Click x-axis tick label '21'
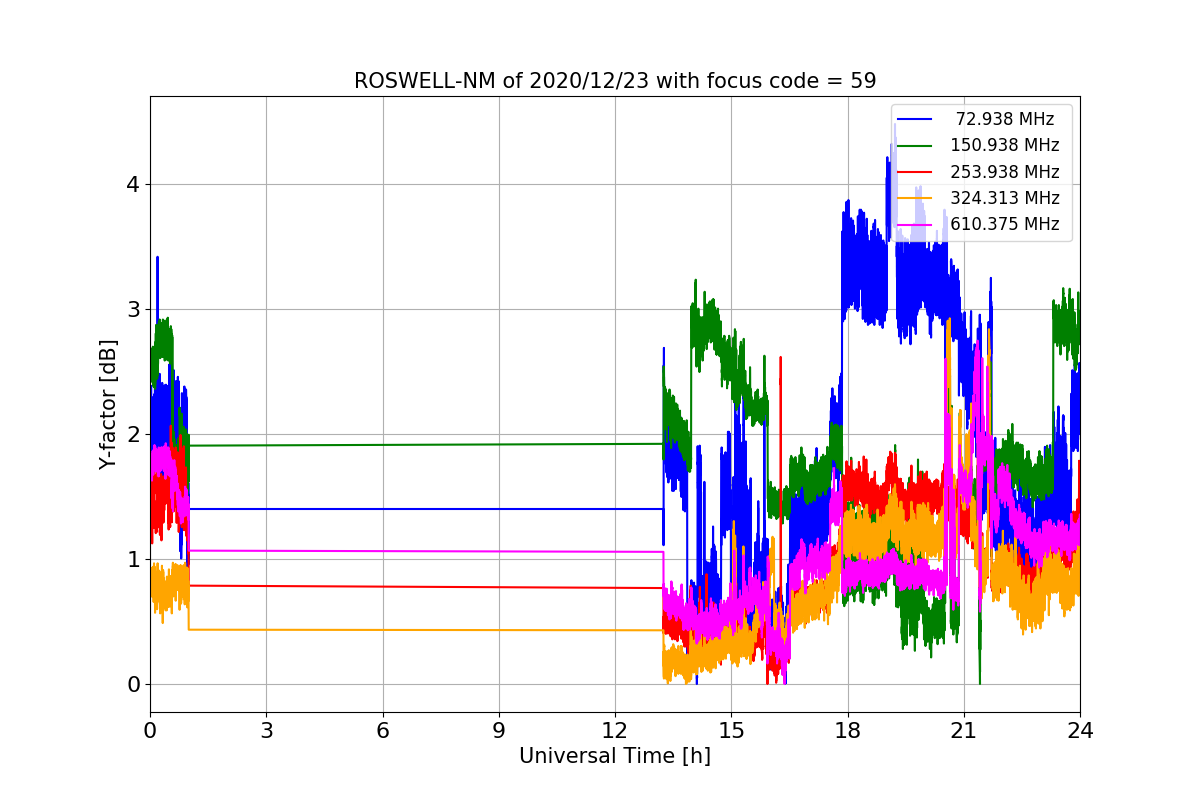1200x800 pixels. pyautogui.click(x=964, y=731)
